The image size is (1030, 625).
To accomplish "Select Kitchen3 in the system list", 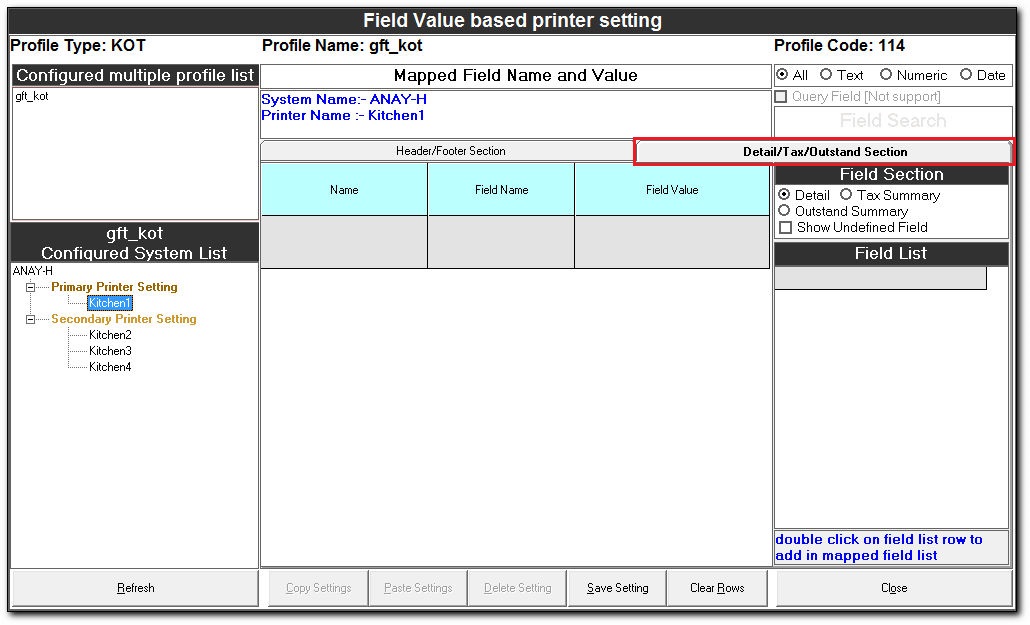I will click(110, 351).
